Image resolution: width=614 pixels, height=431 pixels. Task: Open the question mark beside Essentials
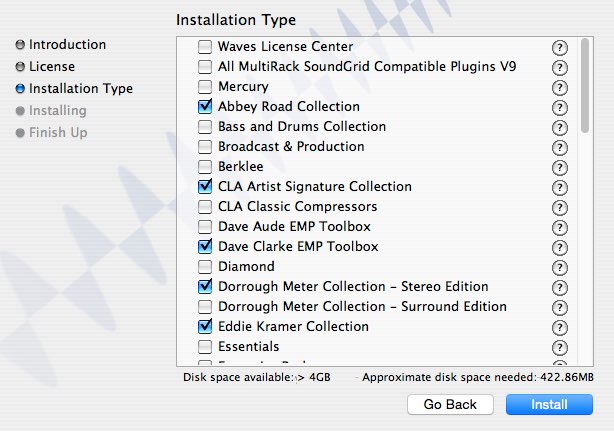click(560, 348)
